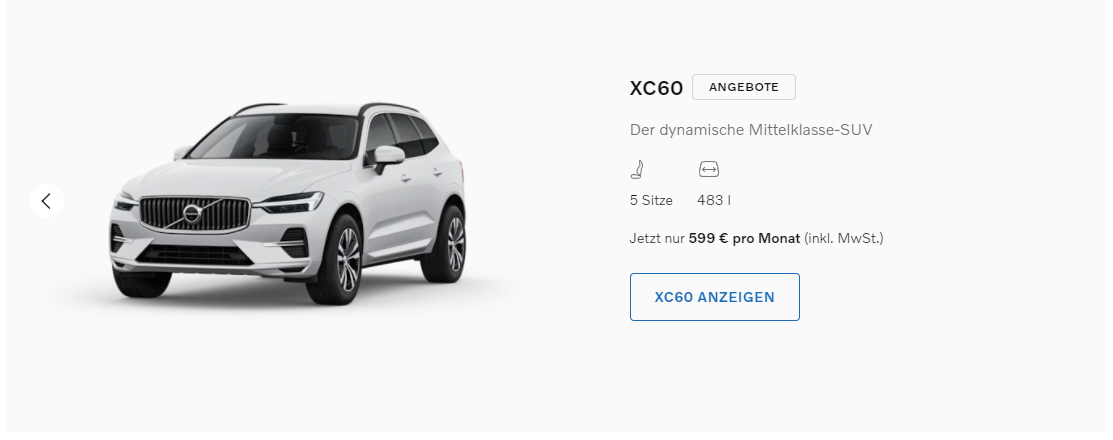The height and width of the screenshot is (440, 1113).
Task: Click the 483 l cargo volume label
Action: pos(714,200)
